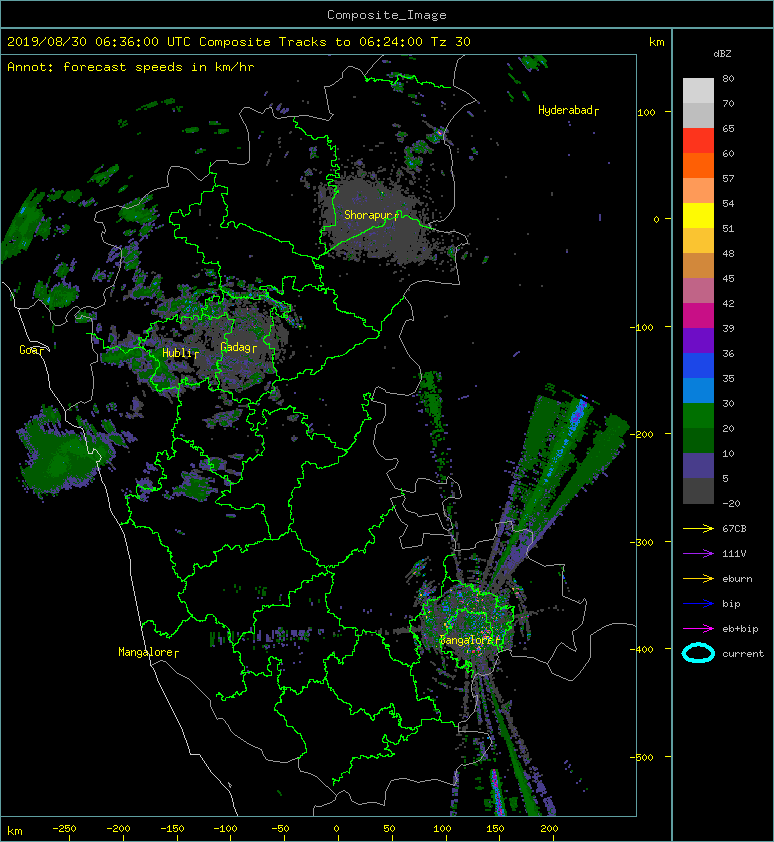Click the 'km' label at bottom-left axis
The width and height of the screenshot is (774, 842).
pyautogui.click(x=15, y=831)
